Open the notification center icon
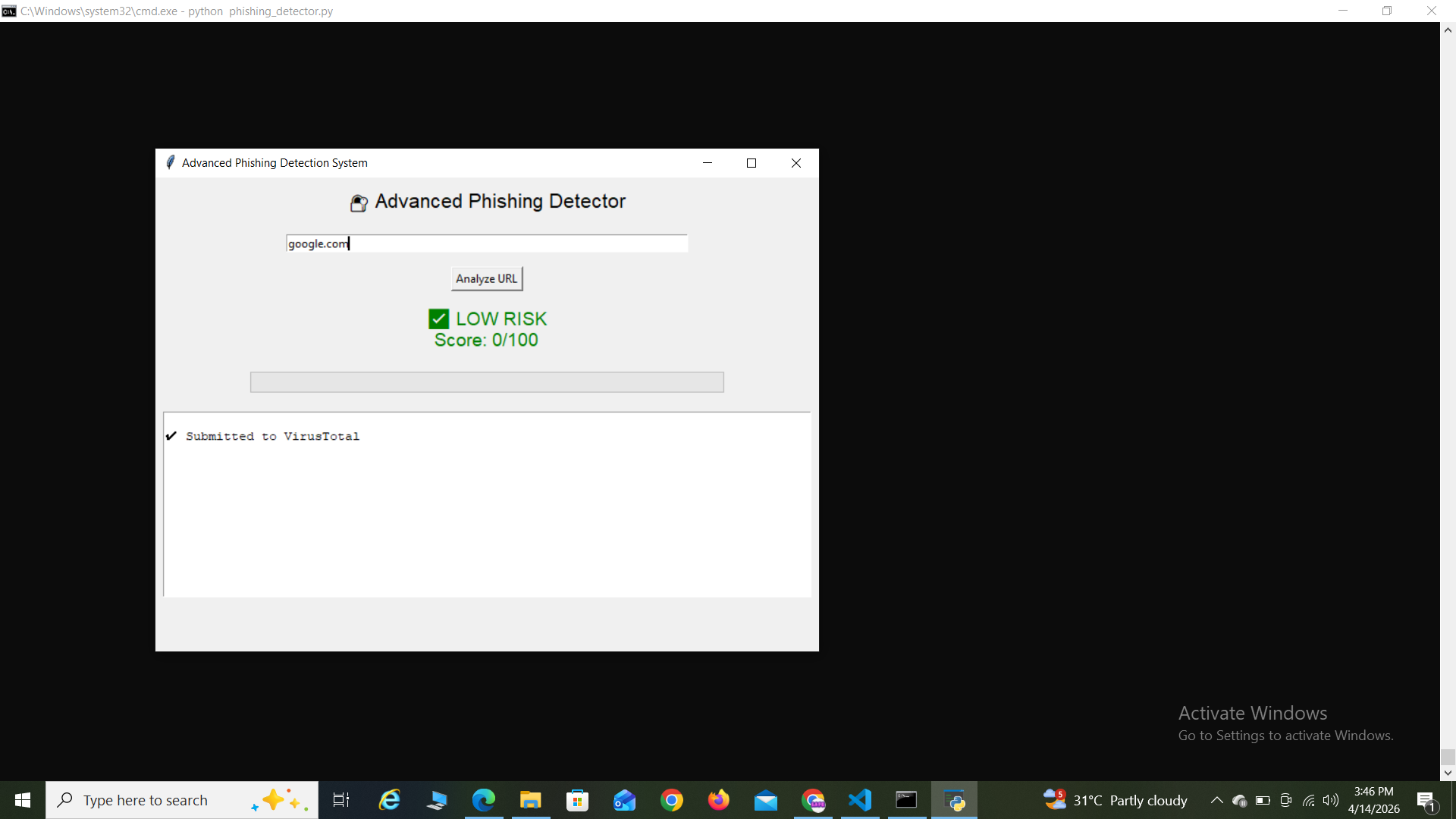Screen dimensions: 1456x819 pos(1426,800)
